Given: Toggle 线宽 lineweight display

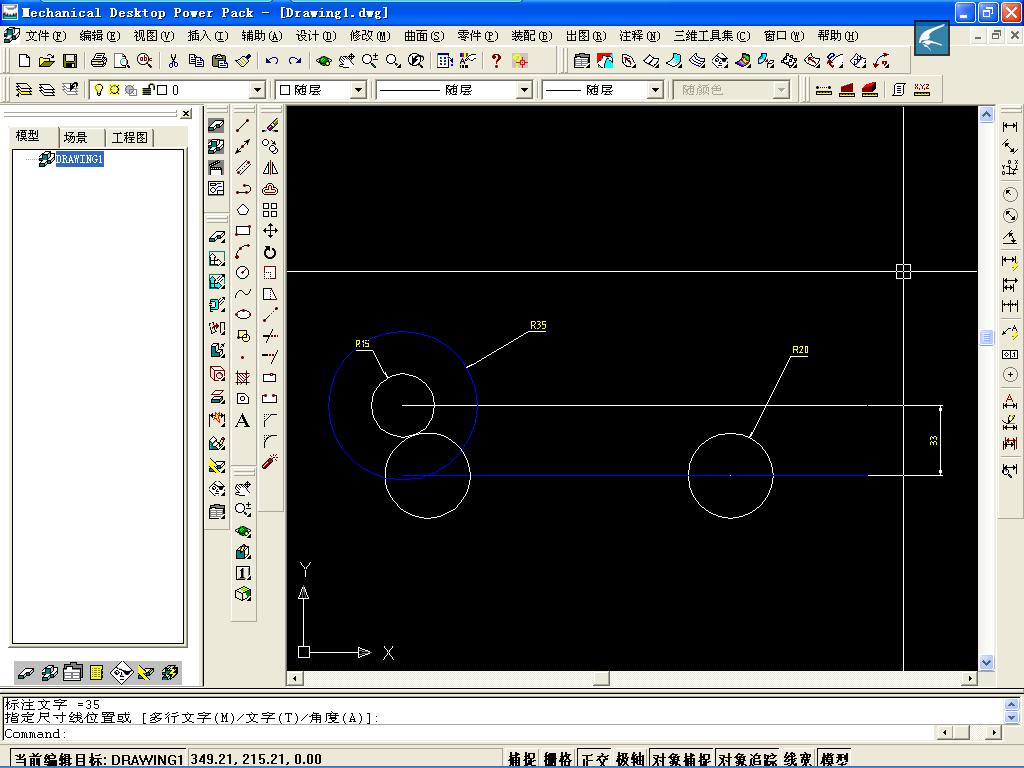Looking at the screenshot, I should (x=798, y=759).
